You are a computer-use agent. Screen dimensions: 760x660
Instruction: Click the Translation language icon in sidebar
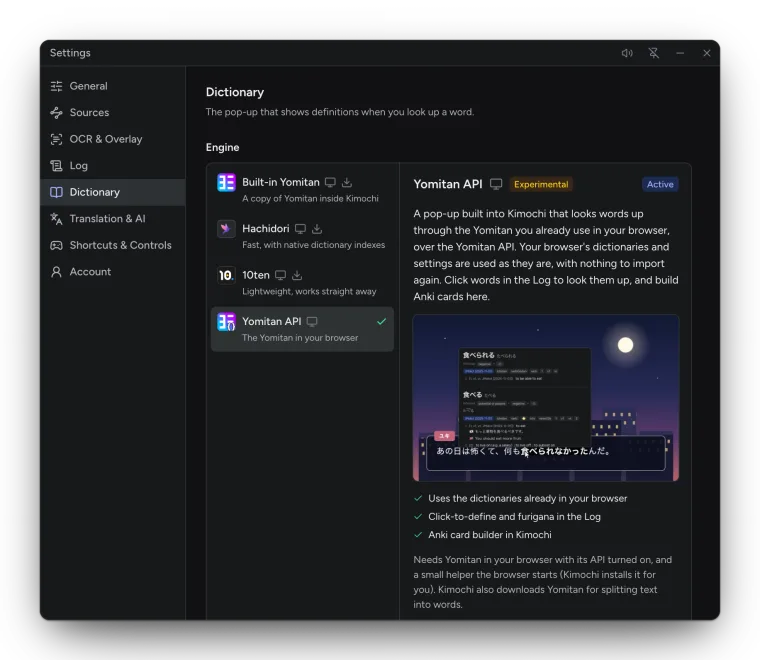point(56,219)
